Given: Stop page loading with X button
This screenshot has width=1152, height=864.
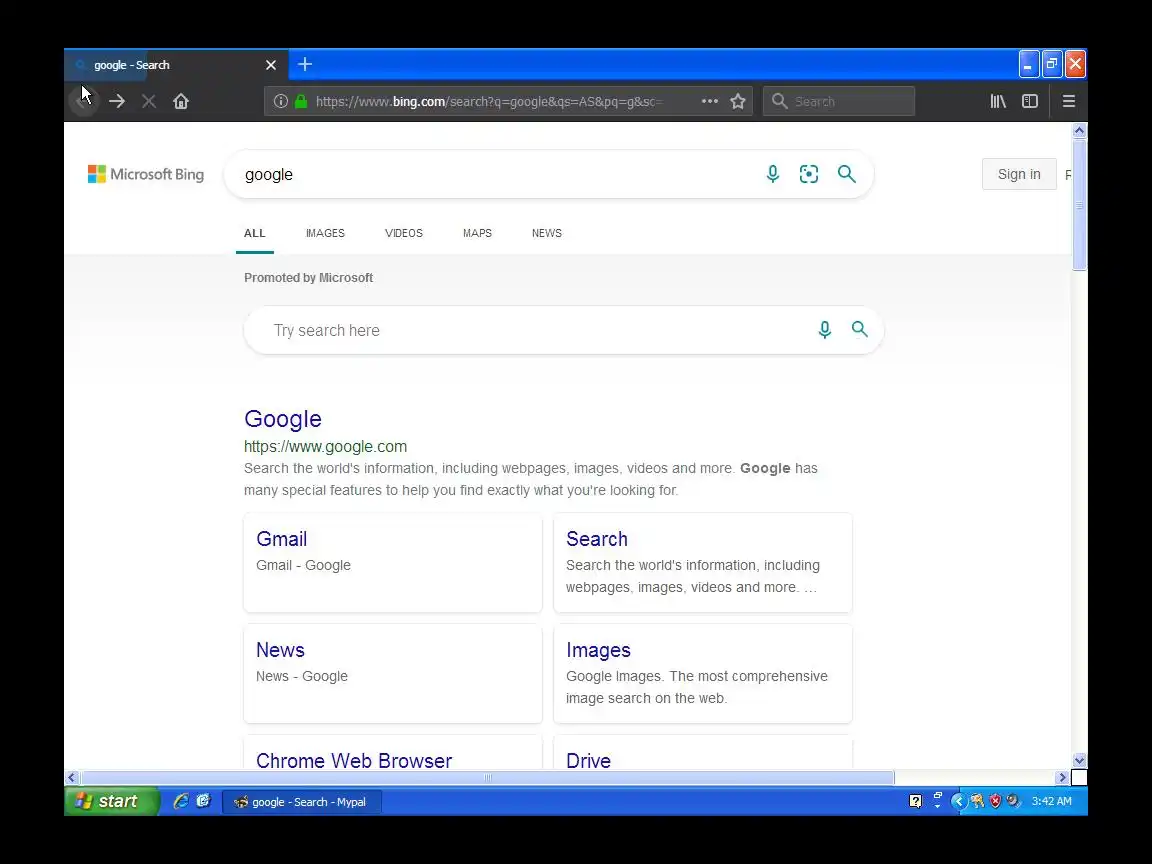Looking at the screenshot, I should coord(149,101).
